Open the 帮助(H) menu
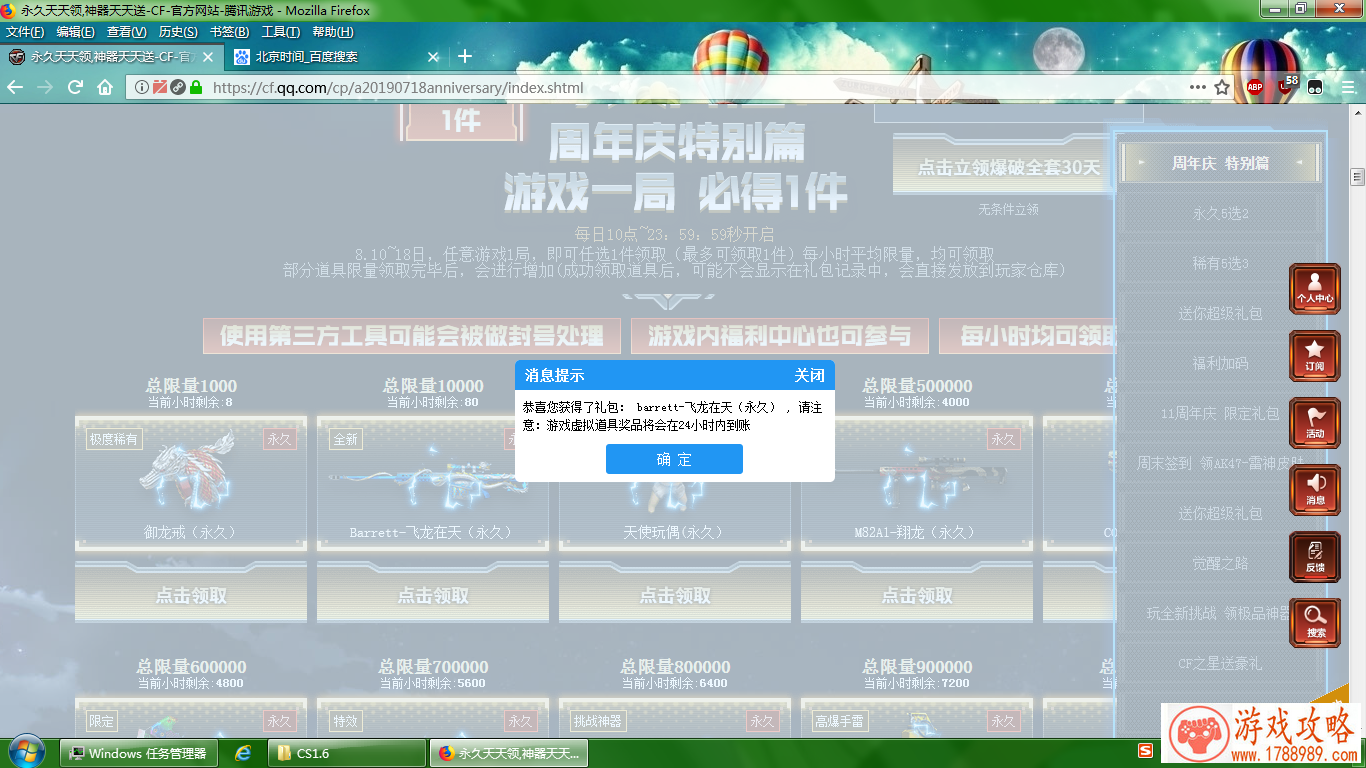Viewport: 1366px width, 768px height. click(x=332, y=32)
